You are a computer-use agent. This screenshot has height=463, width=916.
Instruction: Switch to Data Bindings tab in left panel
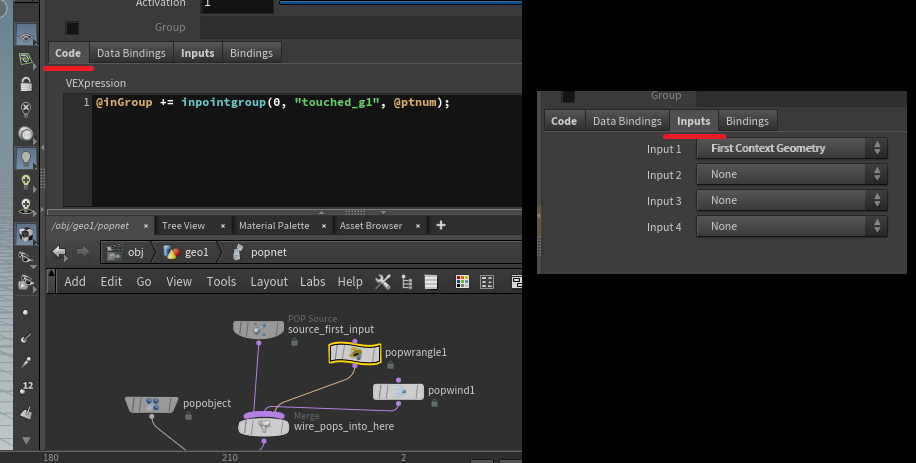tap(131, 53)
